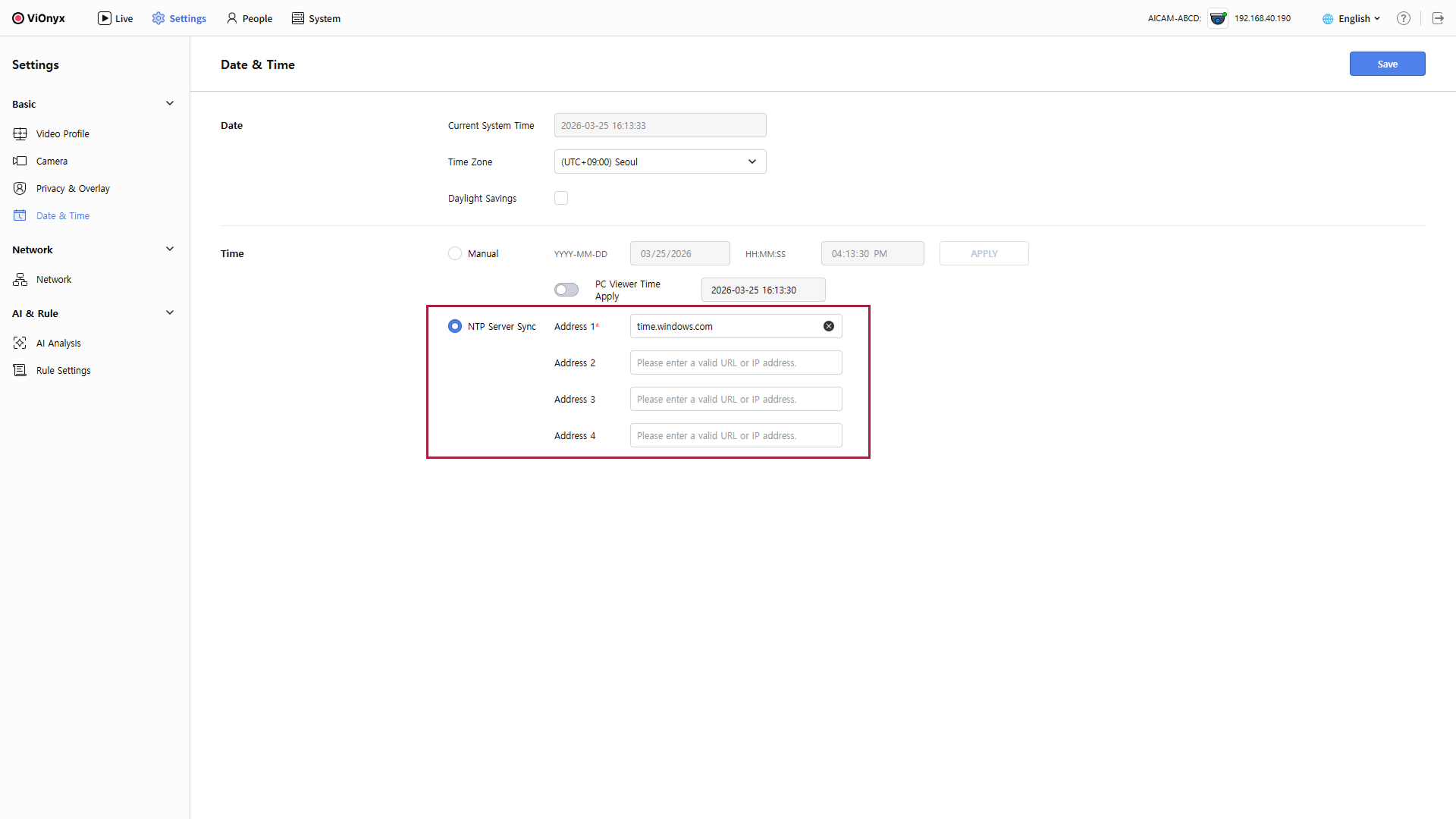Click the Save button
This screenshot has height=819, width=1456.
pyautogui.click(x=1387, y=64)
